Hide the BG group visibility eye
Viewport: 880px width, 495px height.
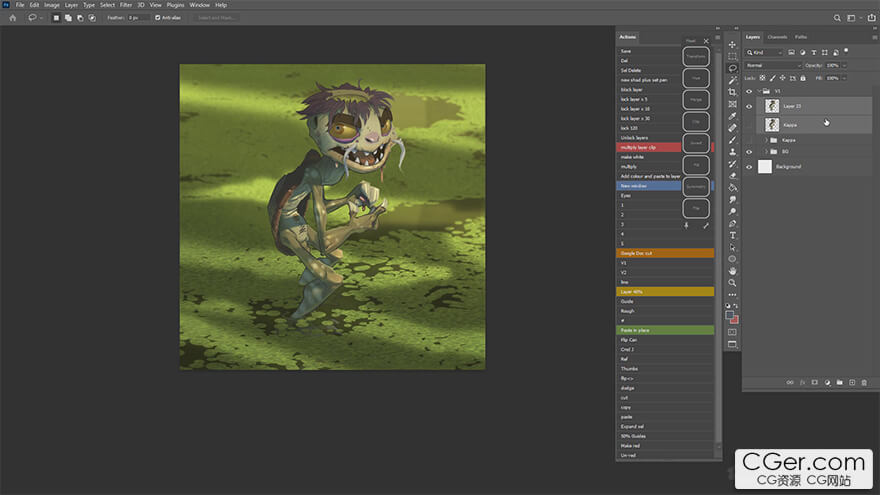(749, 152)
